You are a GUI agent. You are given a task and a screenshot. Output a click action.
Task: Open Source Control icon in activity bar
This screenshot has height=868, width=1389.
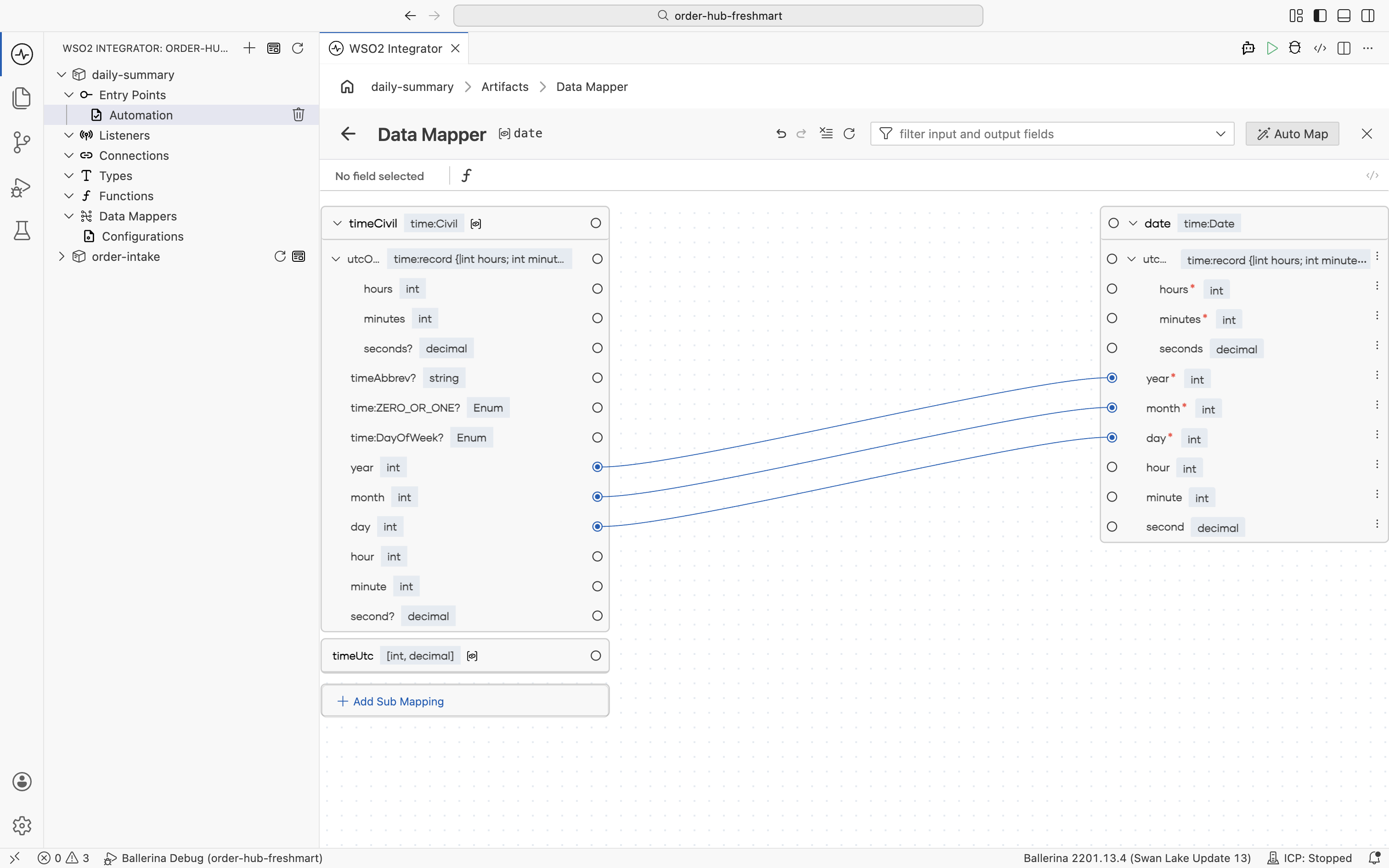pyautogui.click(x=22, y=142)
